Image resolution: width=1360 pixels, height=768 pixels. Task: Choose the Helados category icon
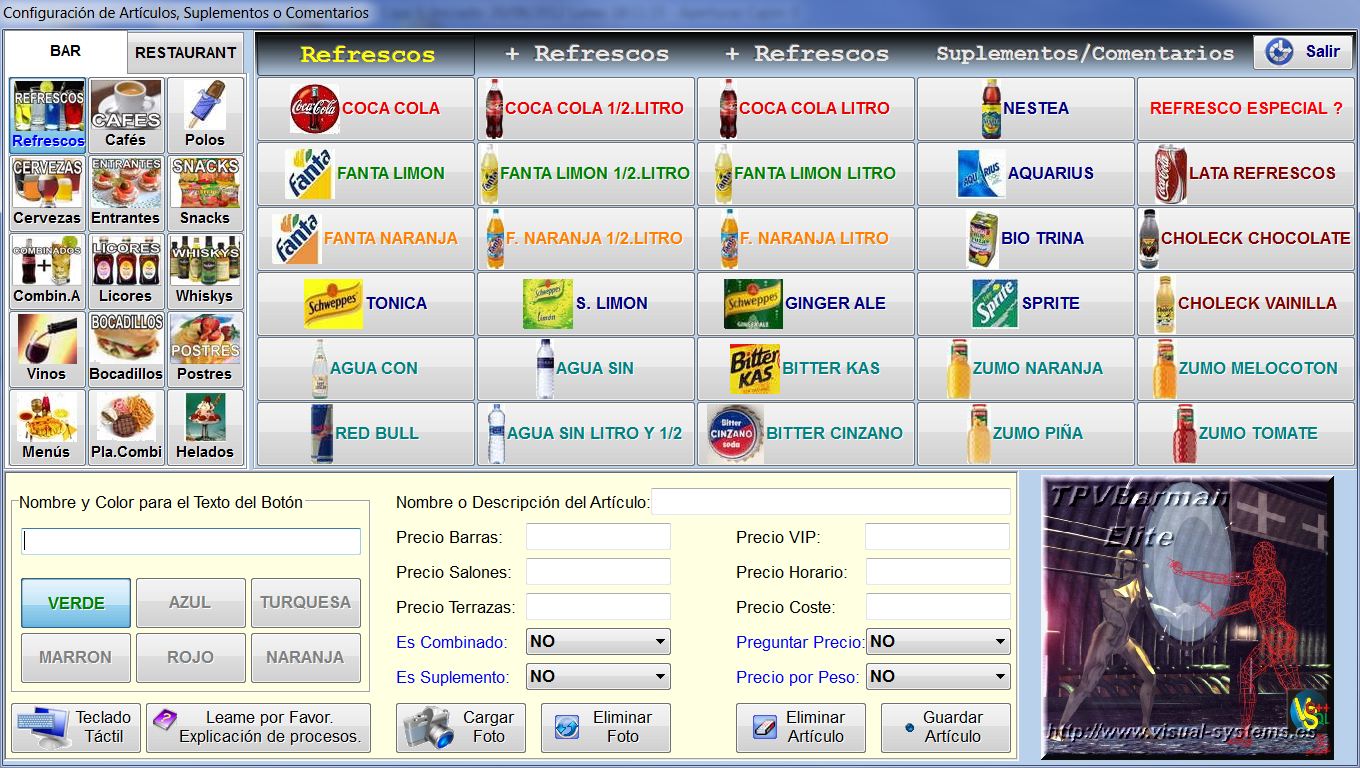click(204, 426)
